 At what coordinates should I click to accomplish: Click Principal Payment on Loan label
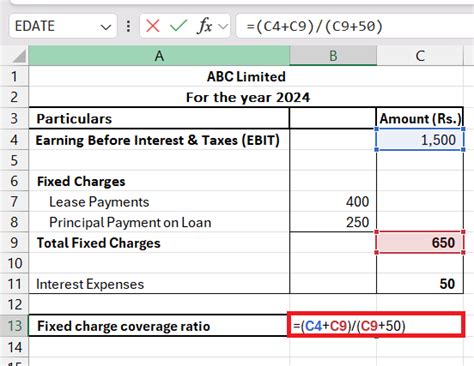[x=130, y=222]
